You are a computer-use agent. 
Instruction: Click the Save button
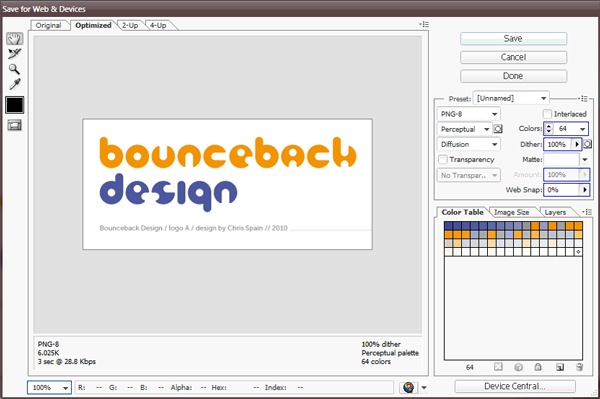coord(513,38)
